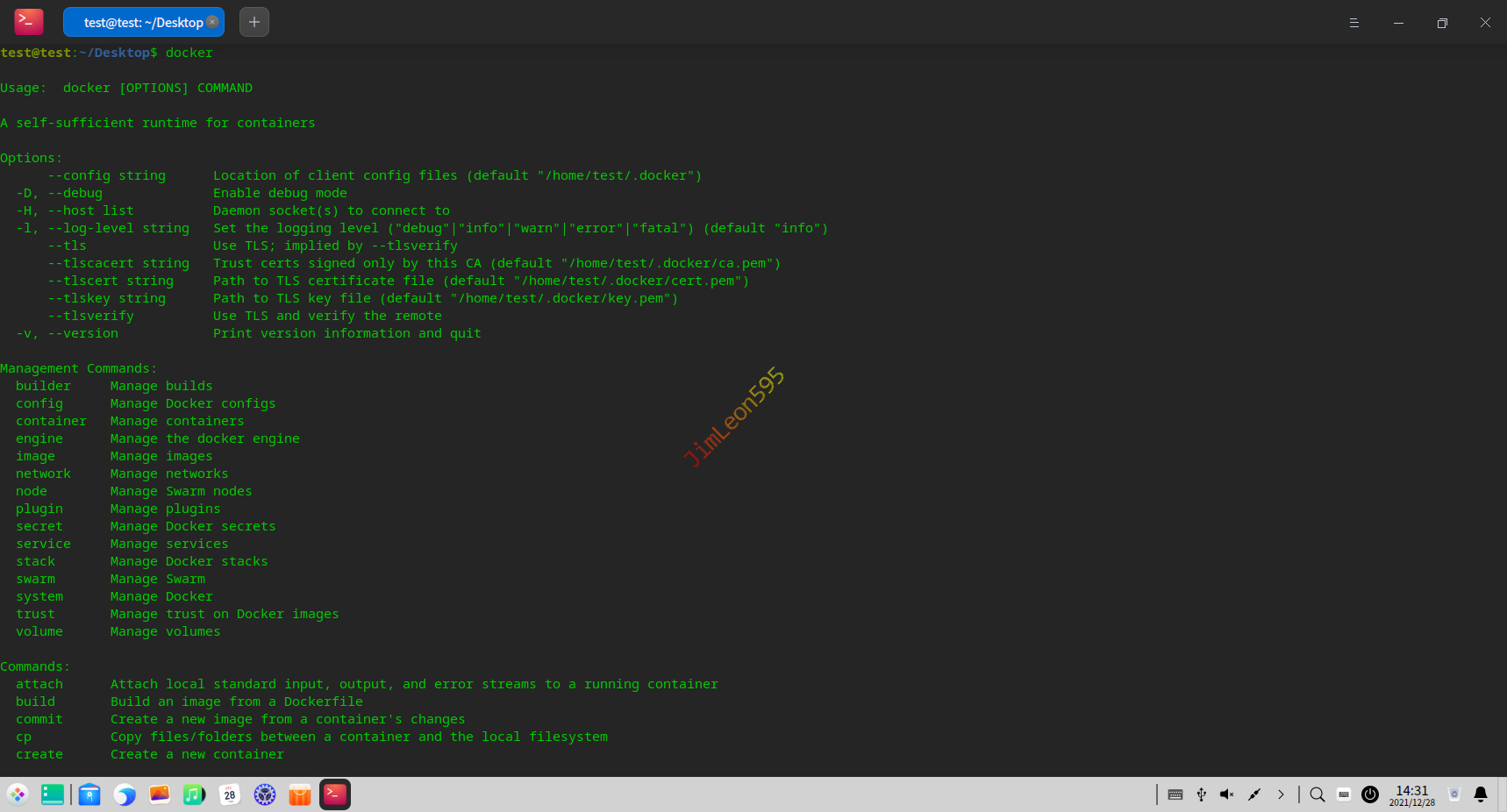This screenshot has width=1507, height=812.
Task: Open the Album photo viewer icon
Action: [160, 794]
